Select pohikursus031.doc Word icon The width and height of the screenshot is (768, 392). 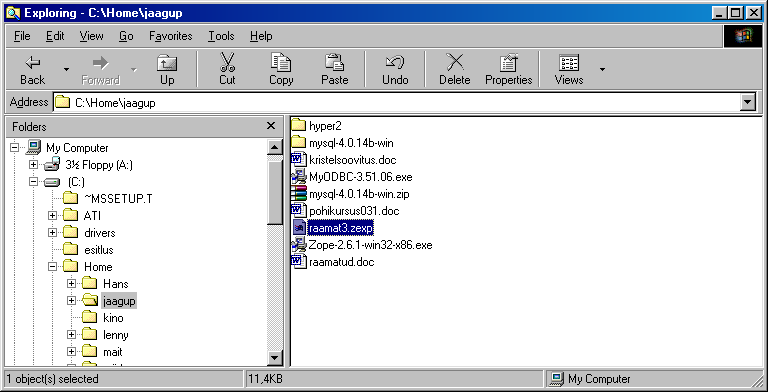click(298, 211)
